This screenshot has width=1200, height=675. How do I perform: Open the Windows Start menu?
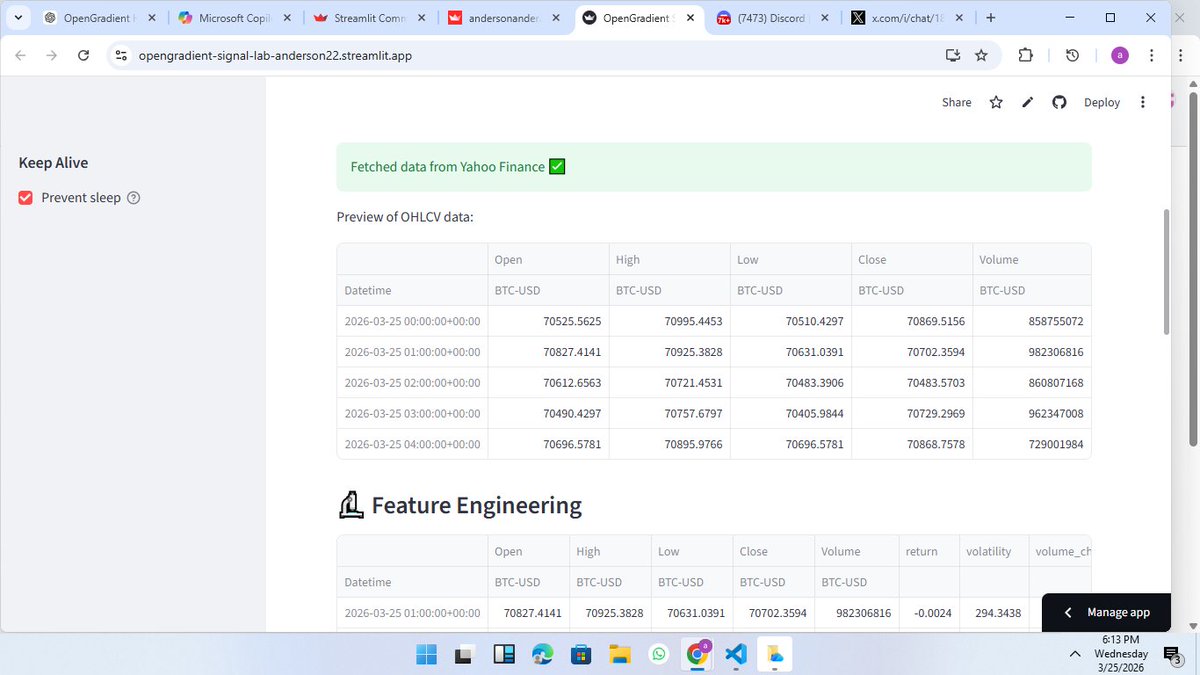(x=427, y=655)
